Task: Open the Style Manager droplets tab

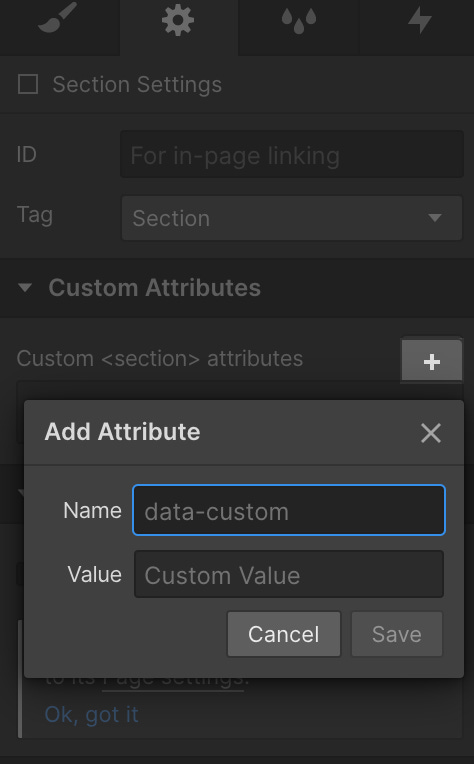Action: (299, 21)
